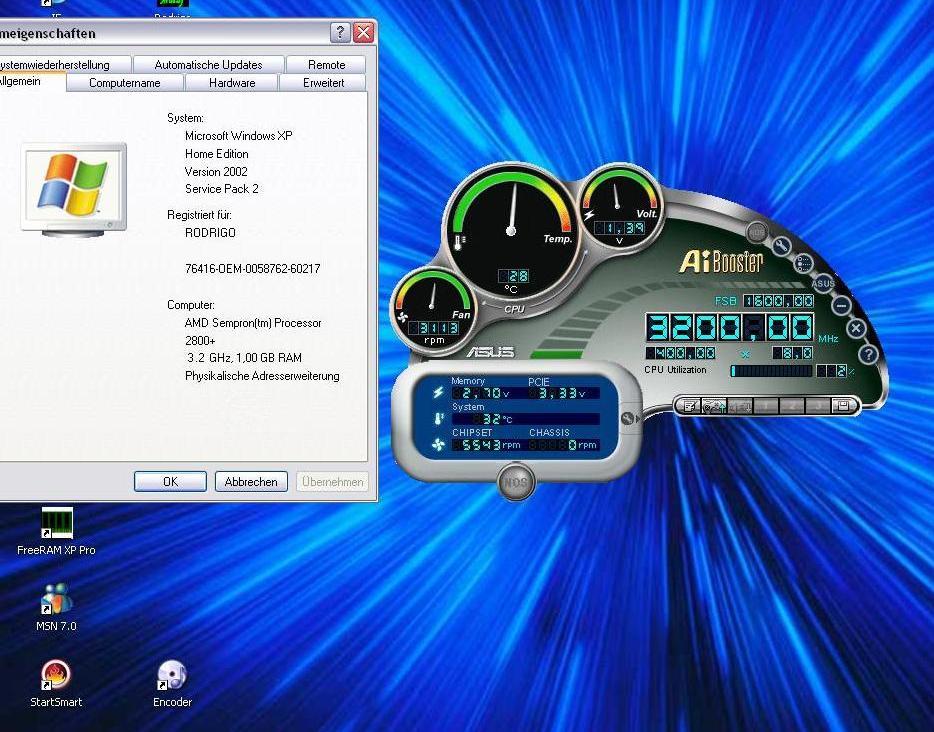Click the thermometer icon on the Temp gauge
Image resolution: width=934 pixels, height=732 pixels.
(460, 241)
